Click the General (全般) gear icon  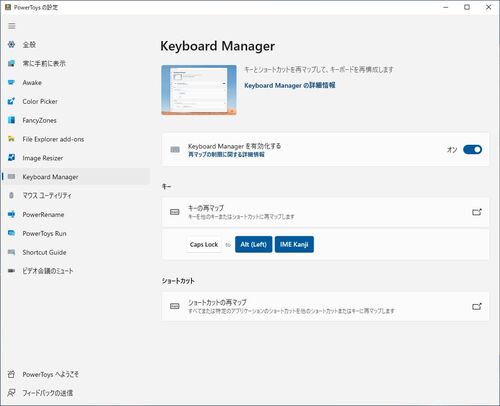tap(12, 44)
